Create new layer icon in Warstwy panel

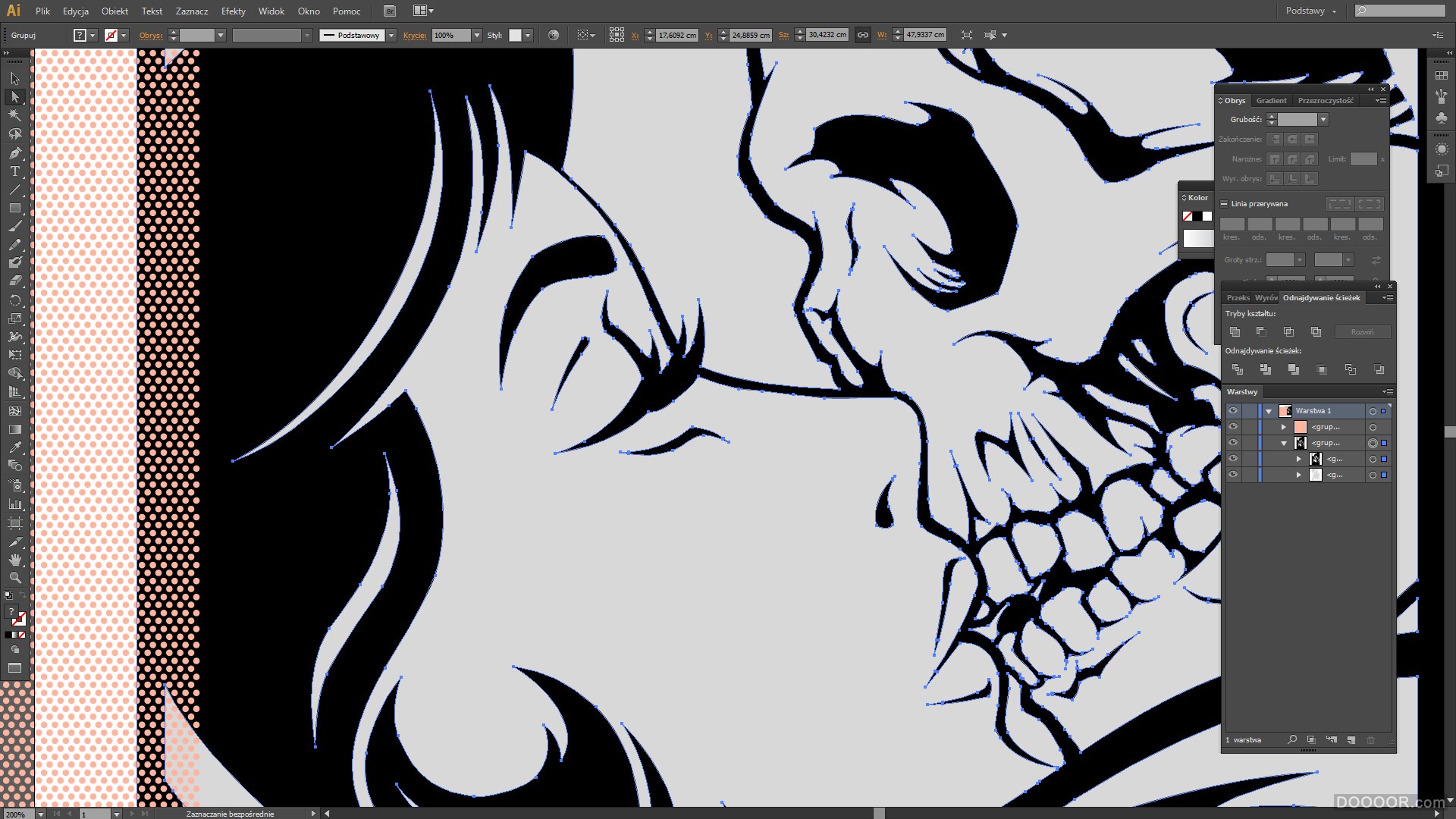[1351, 739]
